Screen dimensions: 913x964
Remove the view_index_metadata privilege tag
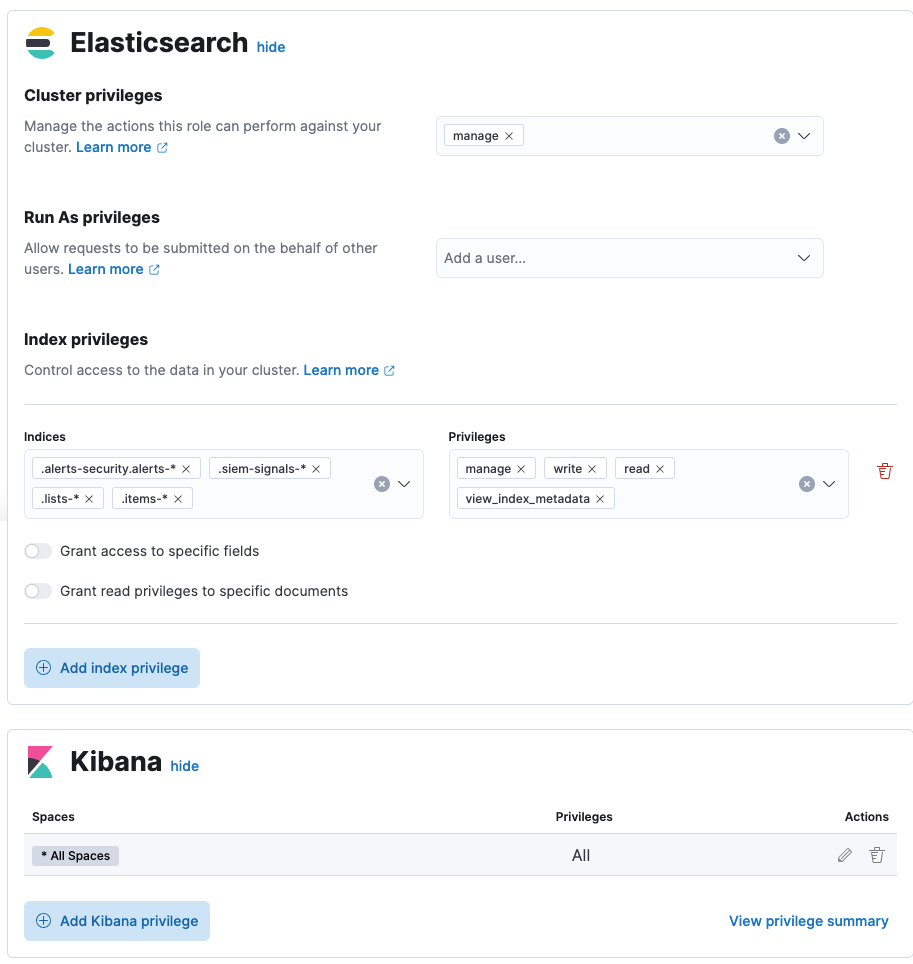(x=600, y=498)
